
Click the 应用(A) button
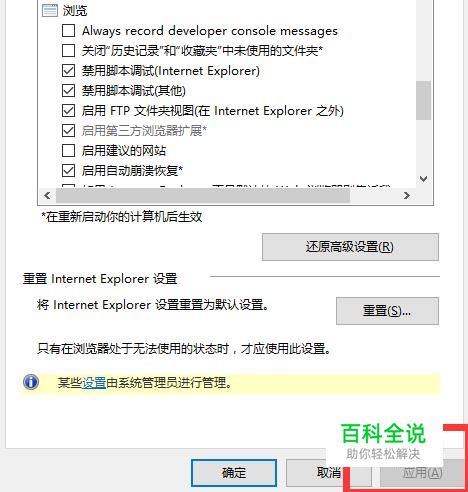point(422,473)
